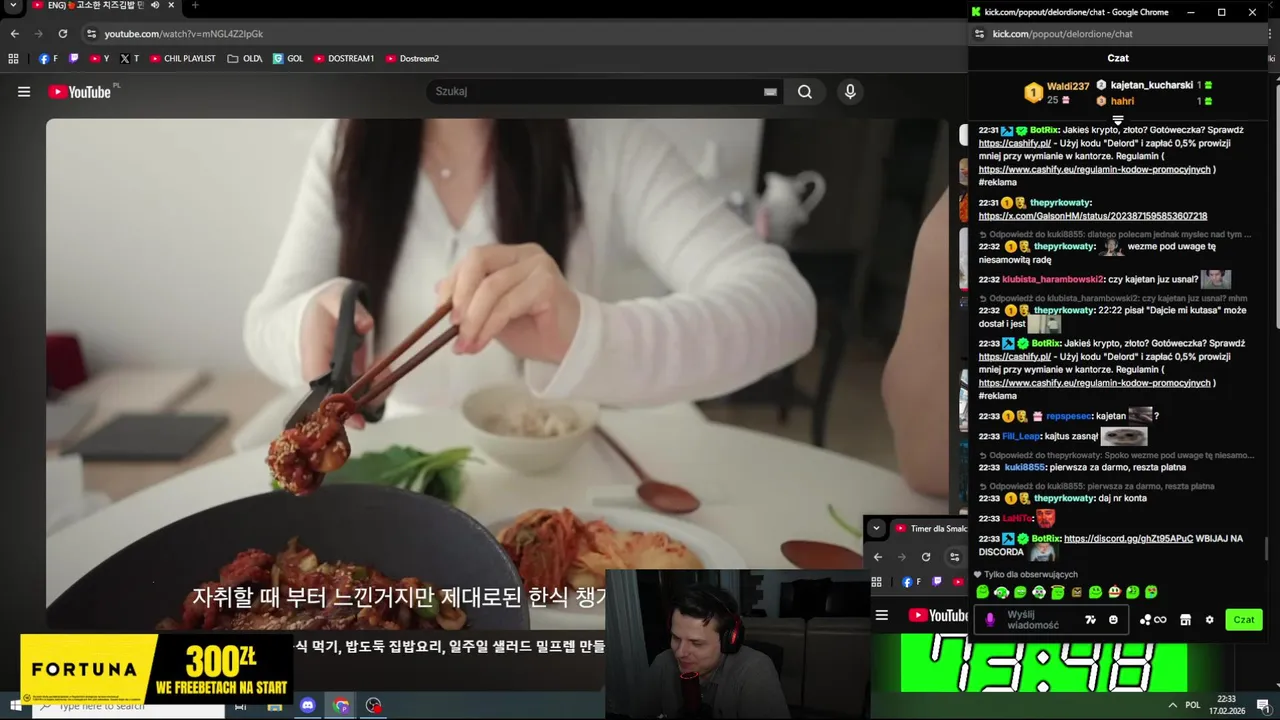1280x720 pixels.
Task: Open cashify.pl link in 22:31 BotRix message
Action: [1014, 143]
